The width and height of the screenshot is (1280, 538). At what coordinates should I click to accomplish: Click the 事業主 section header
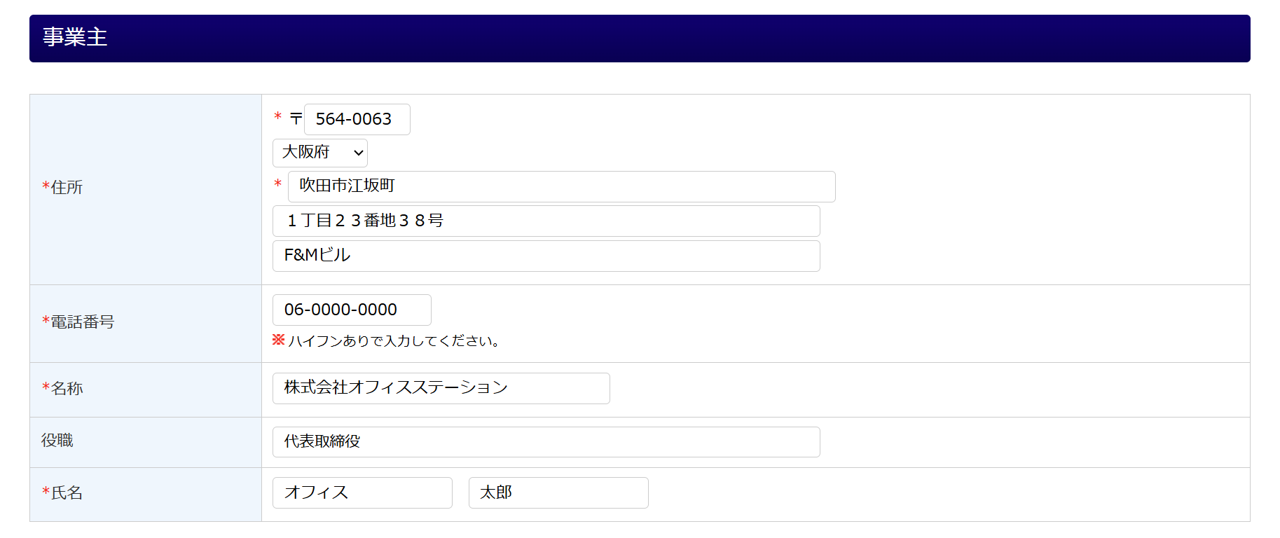(x=75, y=38)
